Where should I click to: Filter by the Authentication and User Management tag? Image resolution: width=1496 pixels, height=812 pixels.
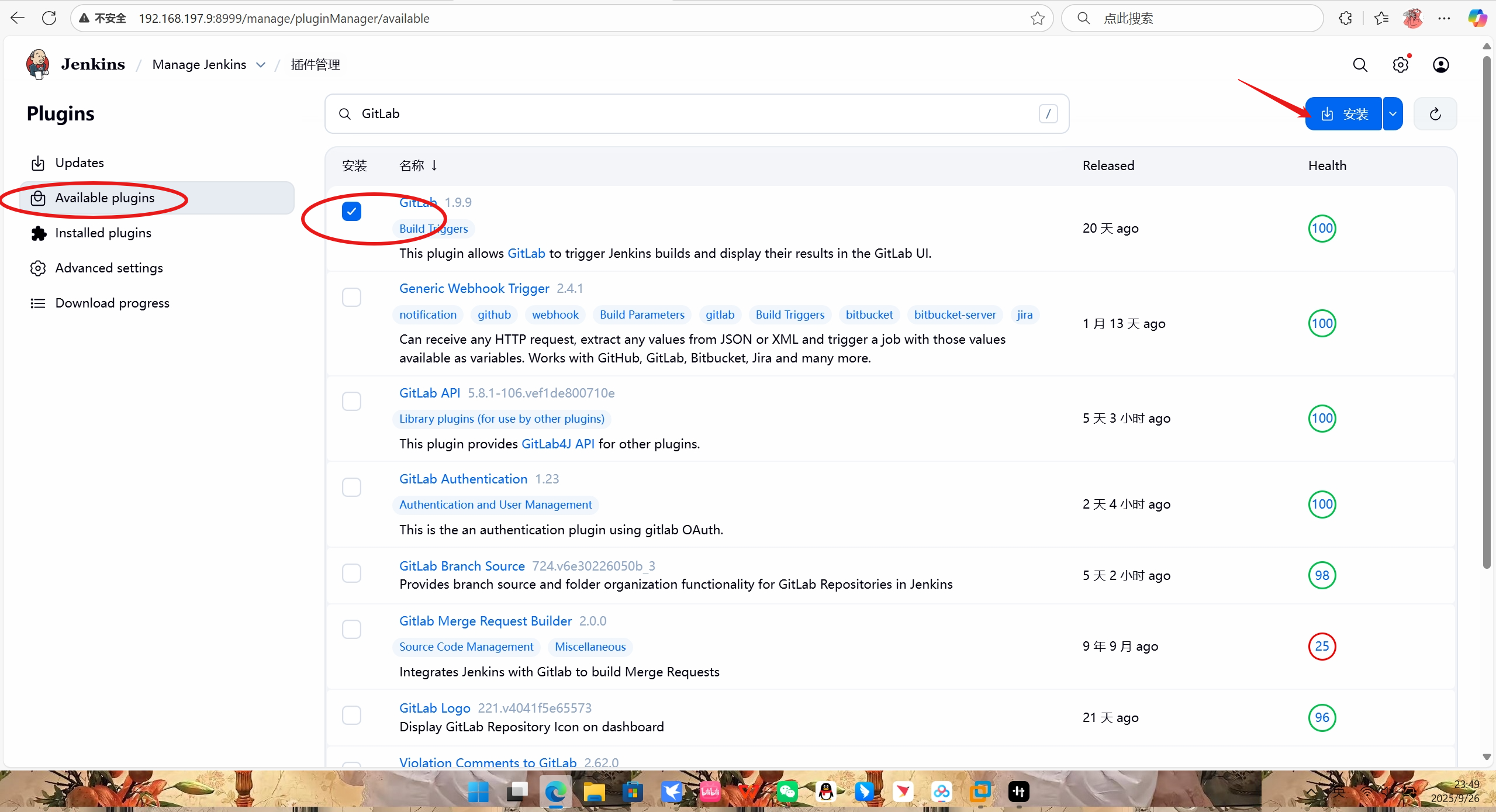(495, 505)
